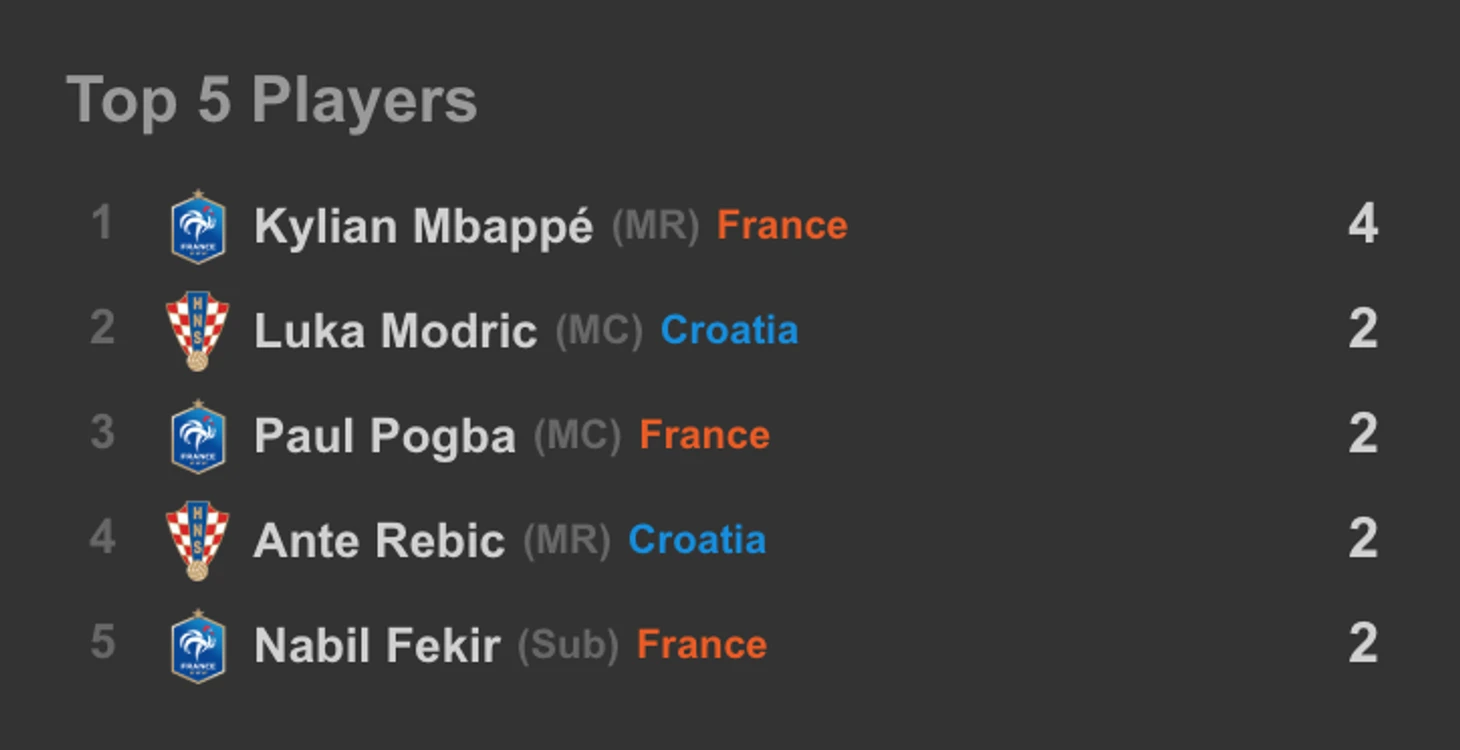
Task: Click Croatia team link next to Rebic
Action: (x=697, y=540)
